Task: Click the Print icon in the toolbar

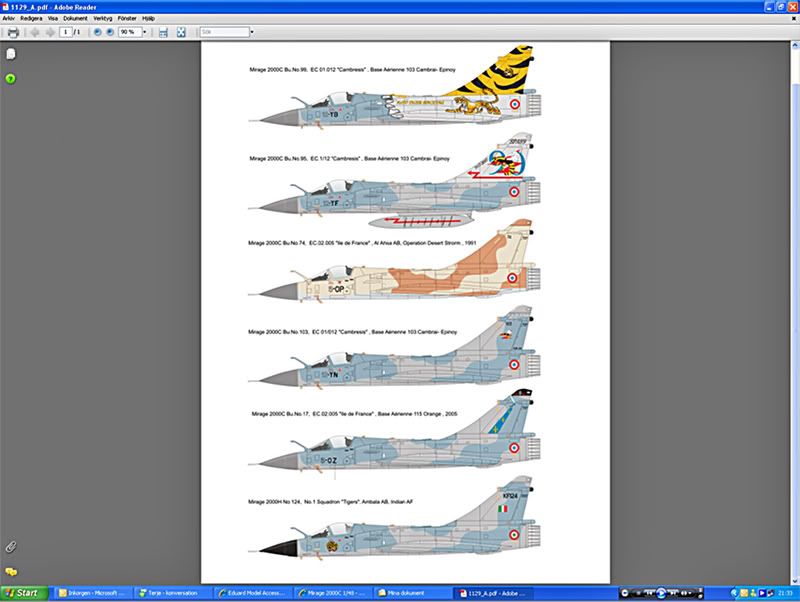Action: click(13, 33)
